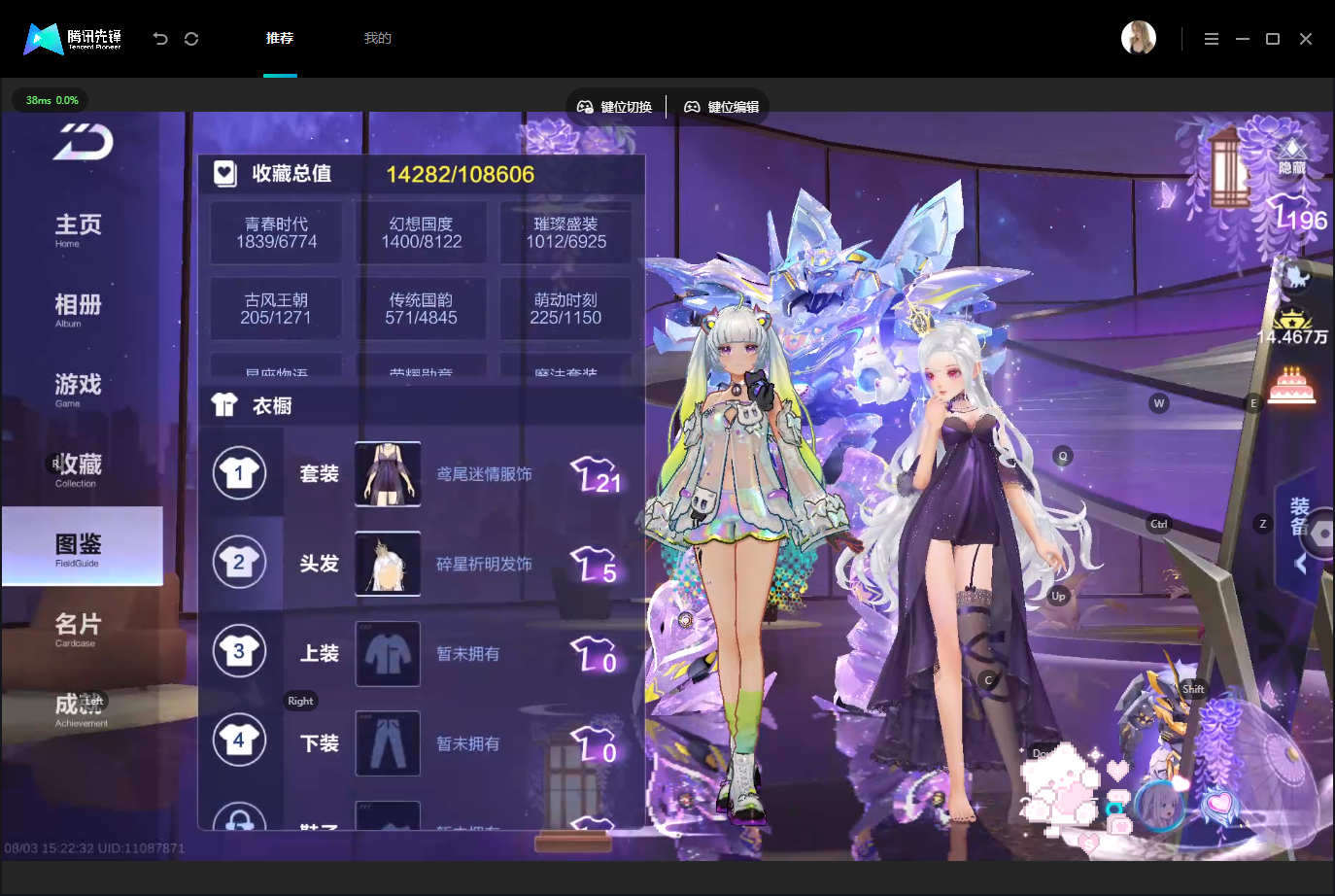
Task: Click the 下装 count icon showing 0
Action: click(x=595, y=744)
